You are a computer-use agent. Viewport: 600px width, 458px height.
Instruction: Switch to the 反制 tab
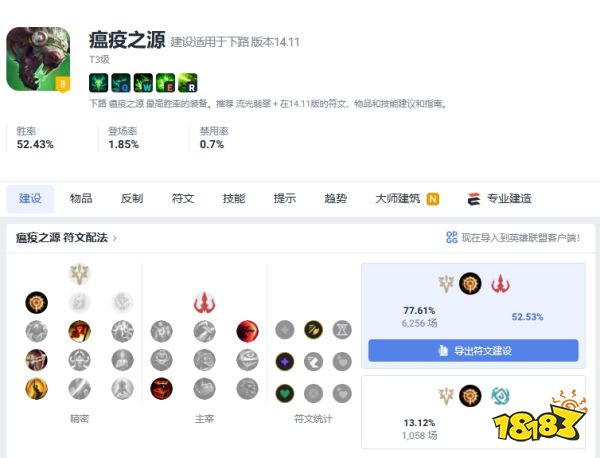click(132, 199)
